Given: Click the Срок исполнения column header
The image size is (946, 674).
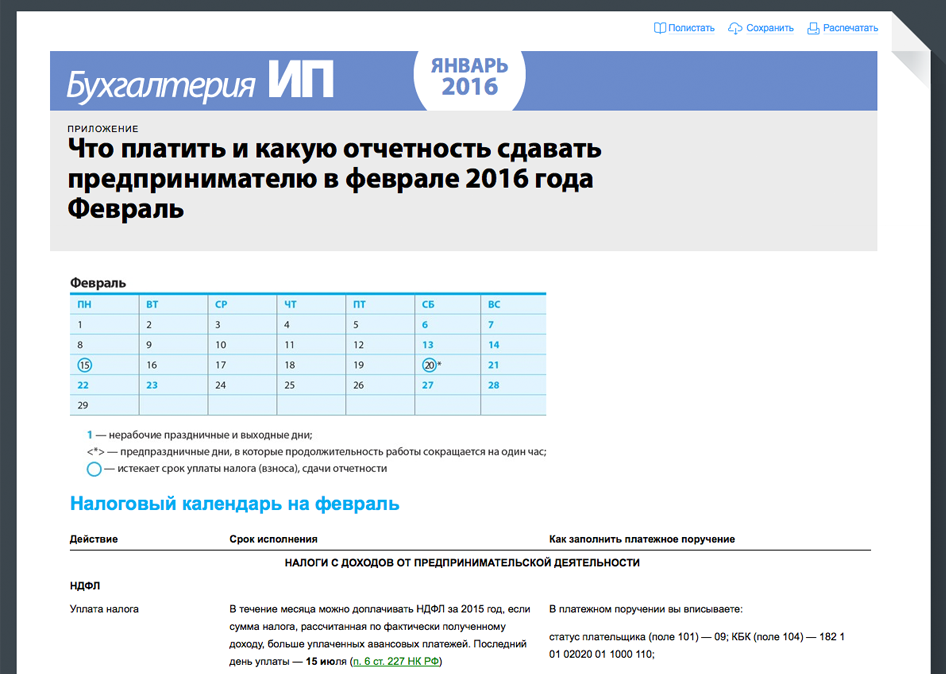Looking at the screenshot, I should click(273, 539).
